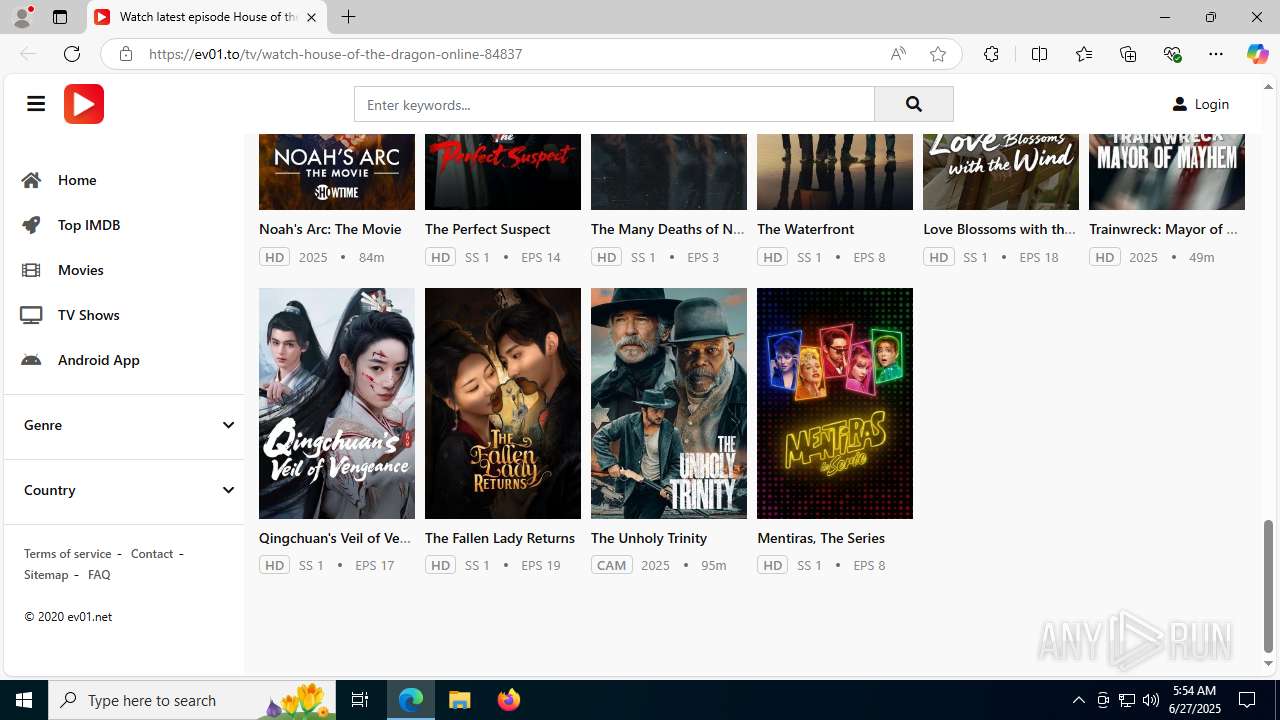Click the Top IMDB rocket icon
This screenshot has height=720, width=1280.
(32, 225)
